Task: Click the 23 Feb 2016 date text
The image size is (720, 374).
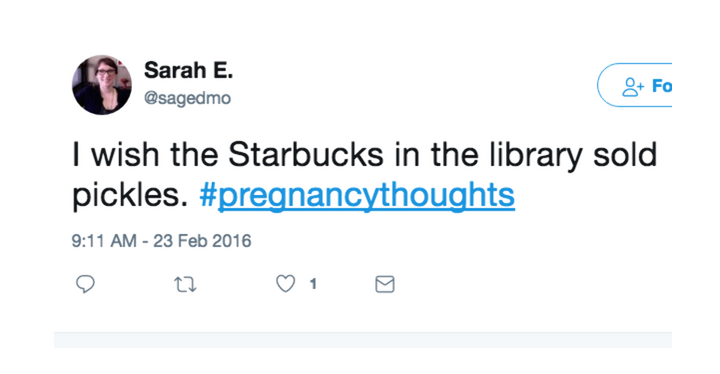Action: tap(202, 241)
